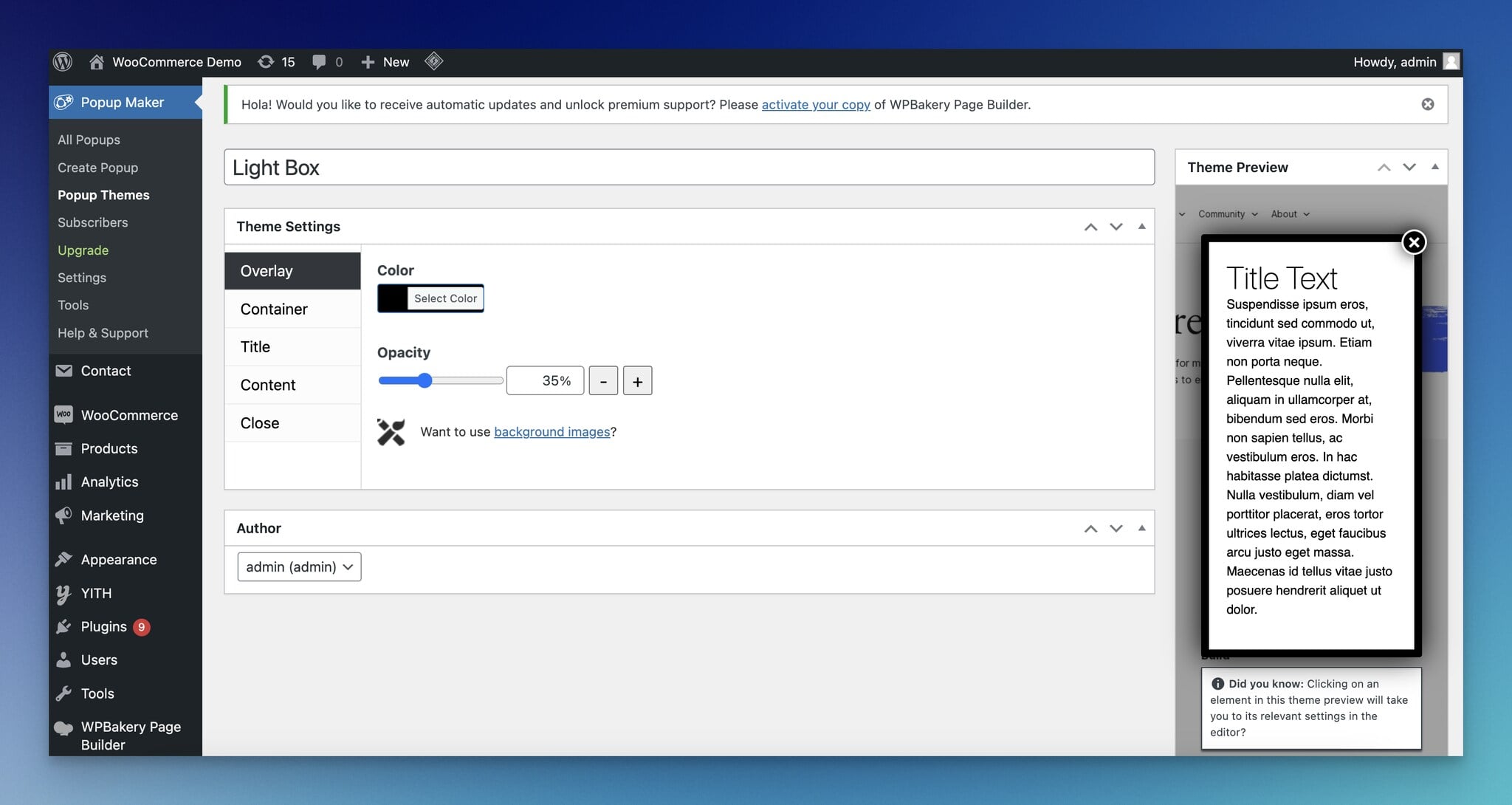Click the WPBakery Page Builder icon

point(63,727)
